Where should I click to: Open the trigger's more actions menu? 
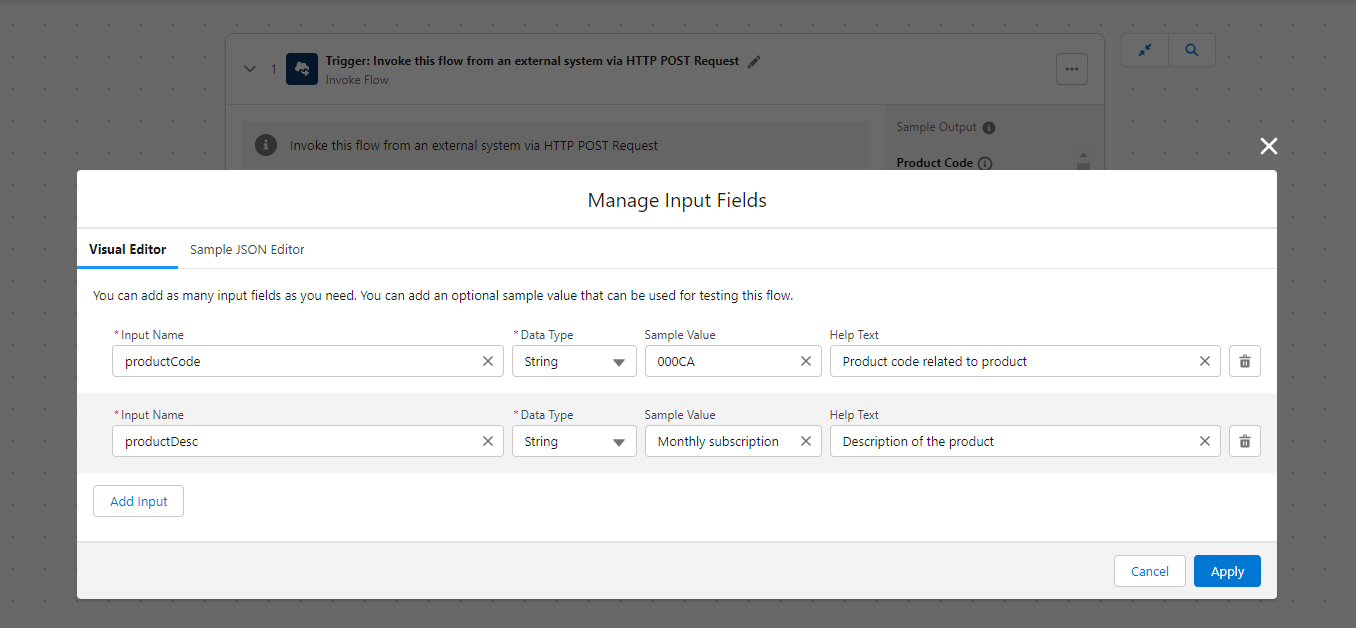pyautogui.click(x=1071, y=68)
